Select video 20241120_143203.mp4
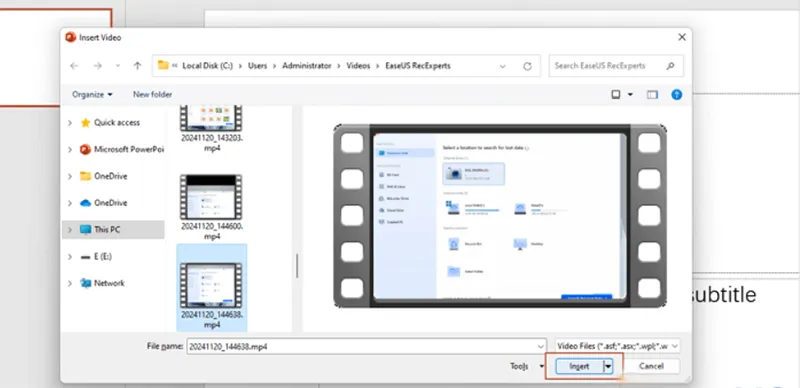The width and height of the screenshot is (800, 388). click(211, 128)
